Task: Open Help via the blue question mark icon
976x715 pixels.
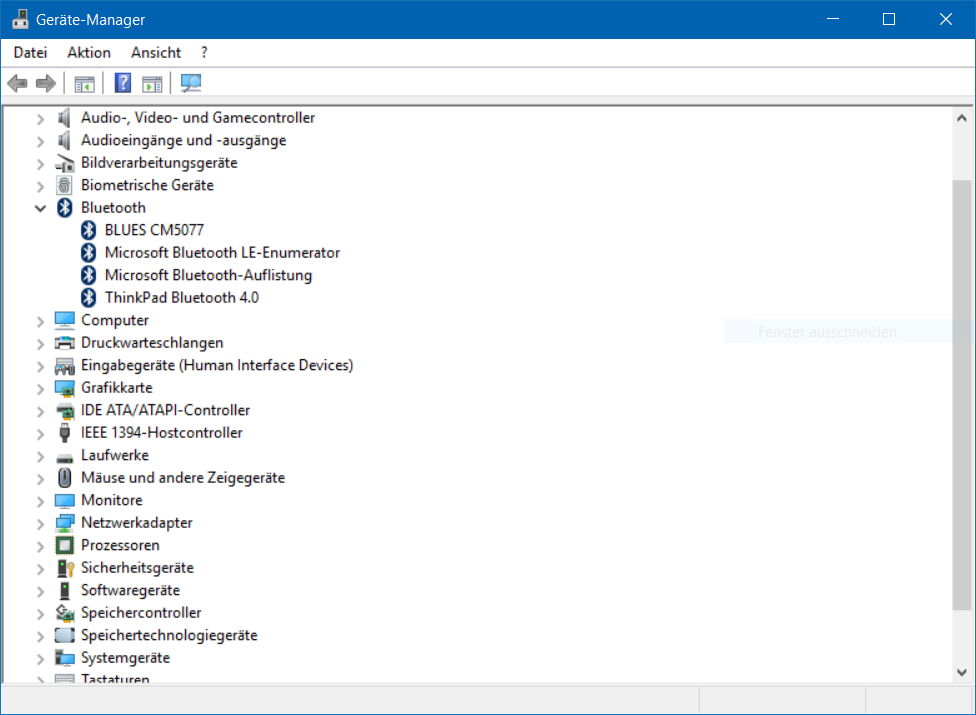Action: 123,83
